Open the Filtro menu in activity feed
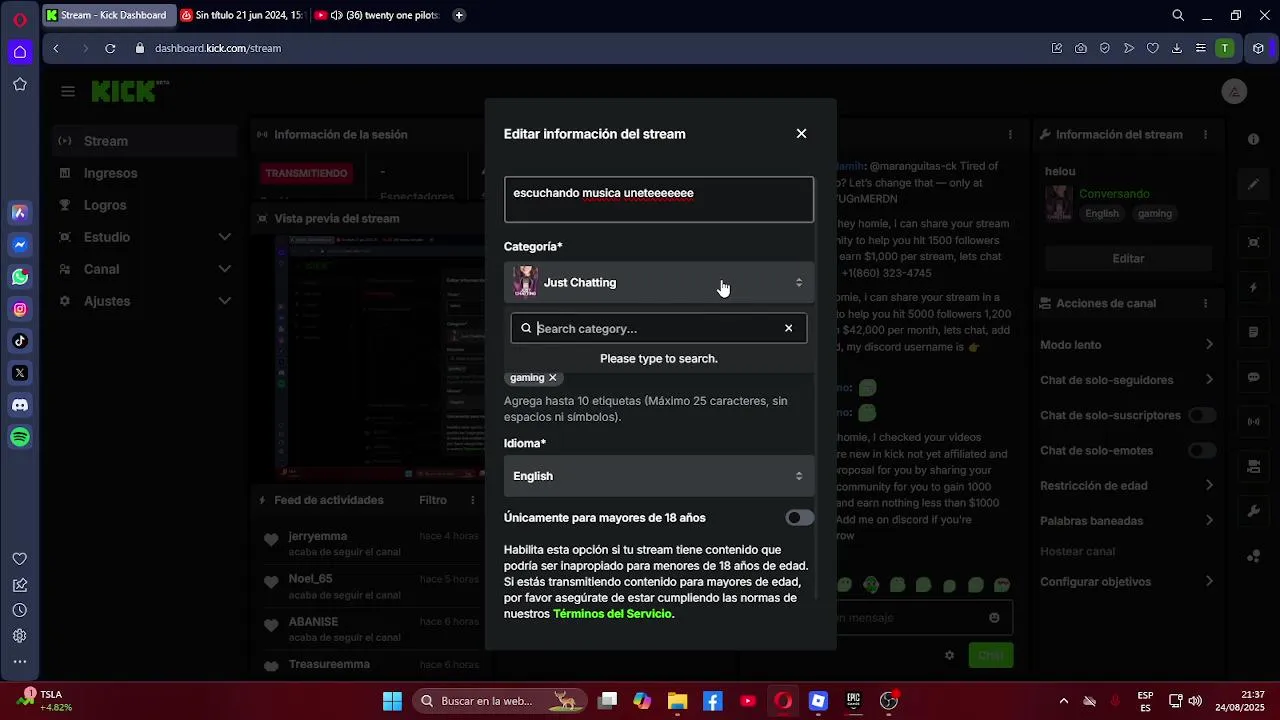The height and width of the screenshot is (720, 1280). click(x=433, y=500)
